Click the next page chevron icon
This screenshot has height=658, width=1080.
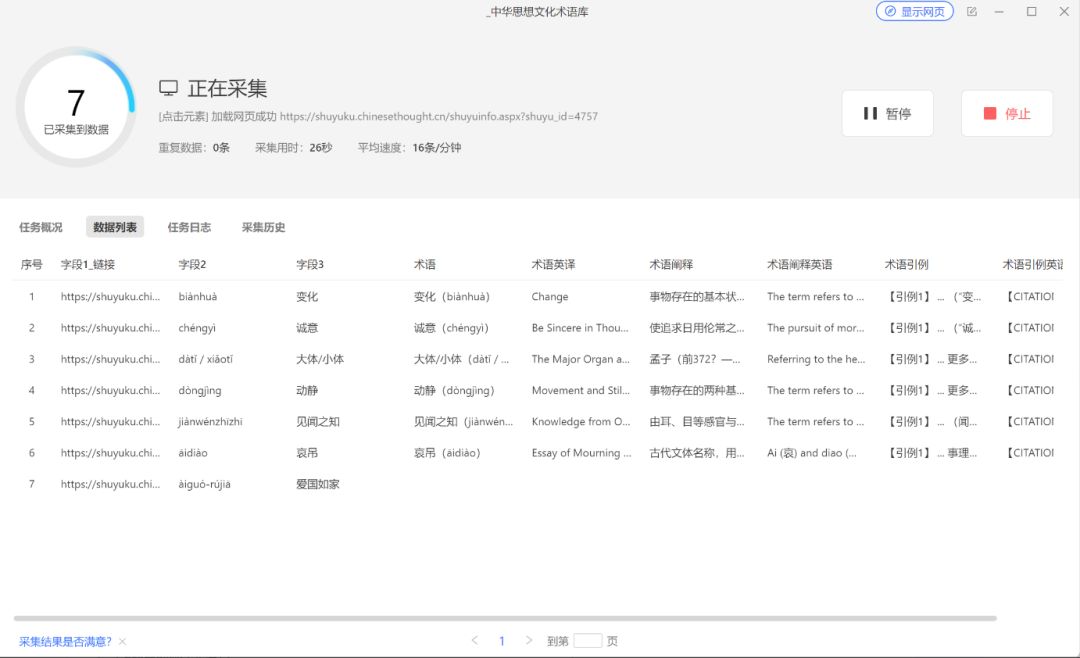[x=529, y=640]
